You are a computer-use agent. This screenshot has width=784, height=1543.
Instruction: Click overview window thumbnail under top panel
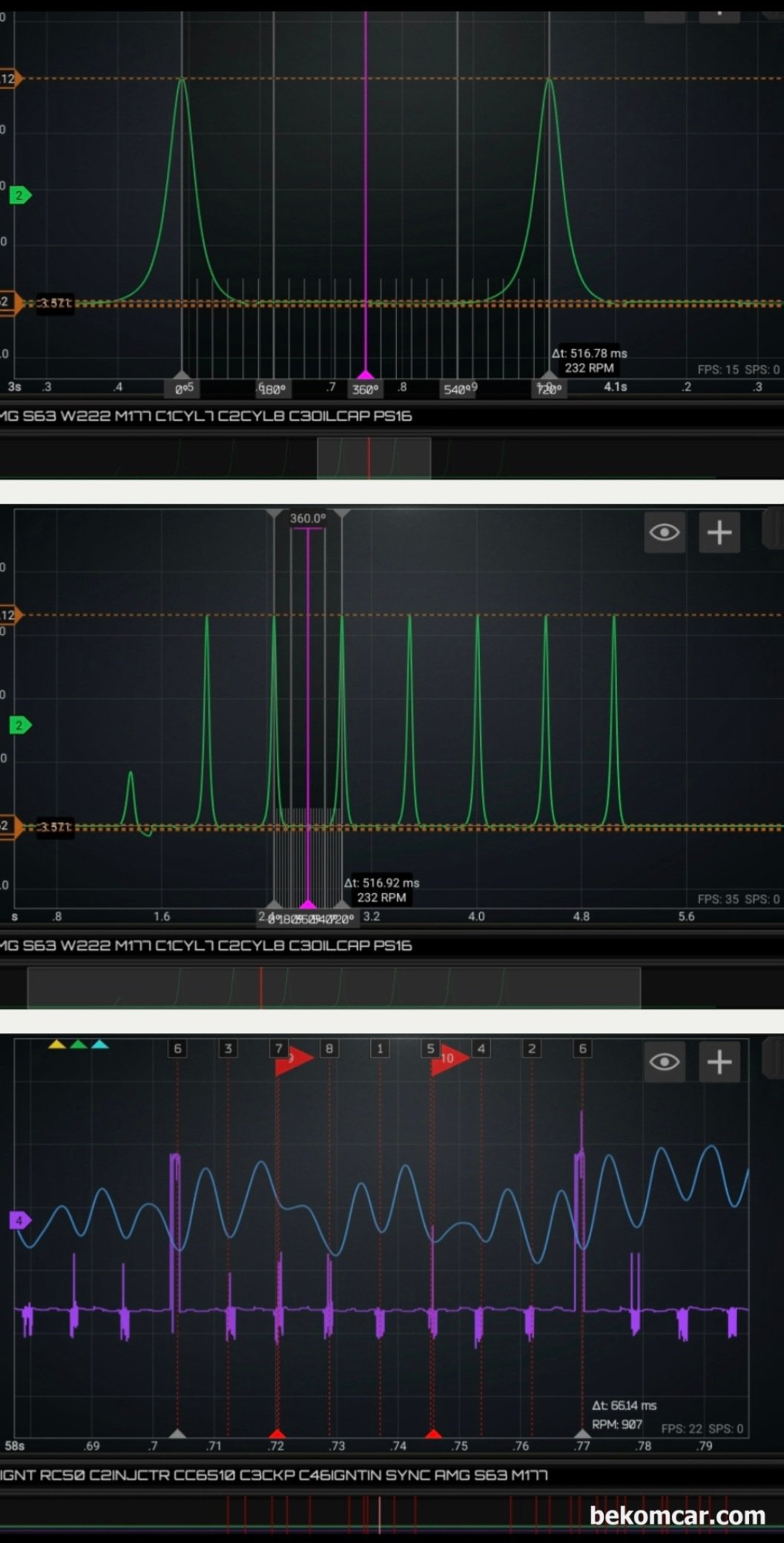point(374,458)
